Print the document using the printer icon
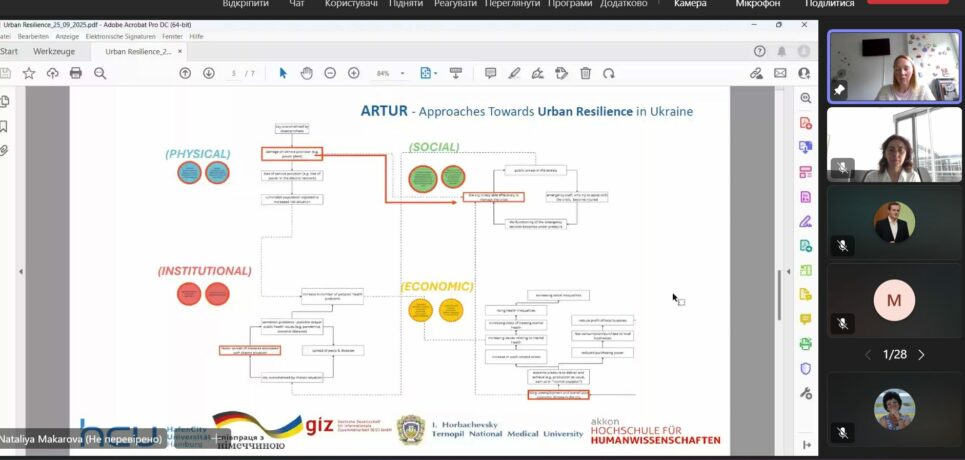 click(x=76, y=73)
